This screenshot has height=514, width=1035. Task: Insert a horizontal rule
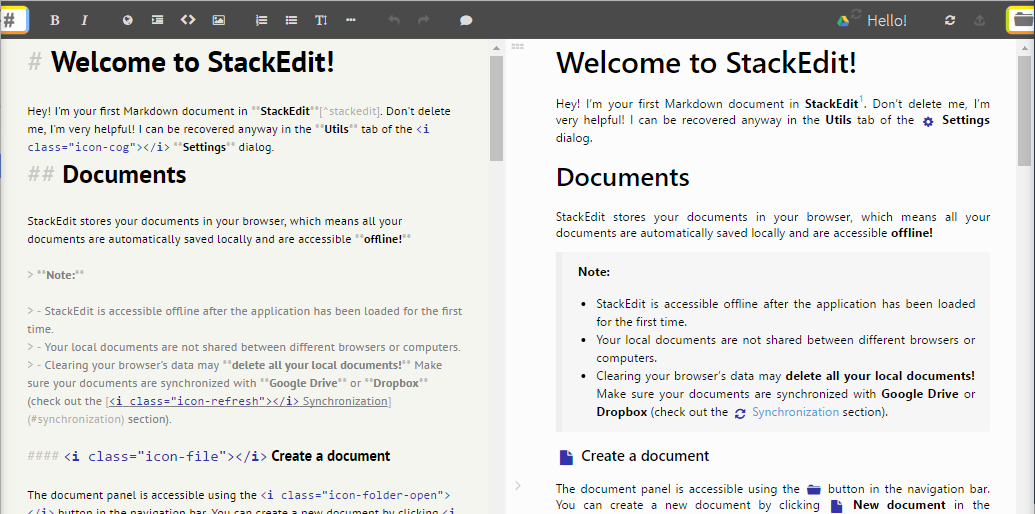coord(351,20)
